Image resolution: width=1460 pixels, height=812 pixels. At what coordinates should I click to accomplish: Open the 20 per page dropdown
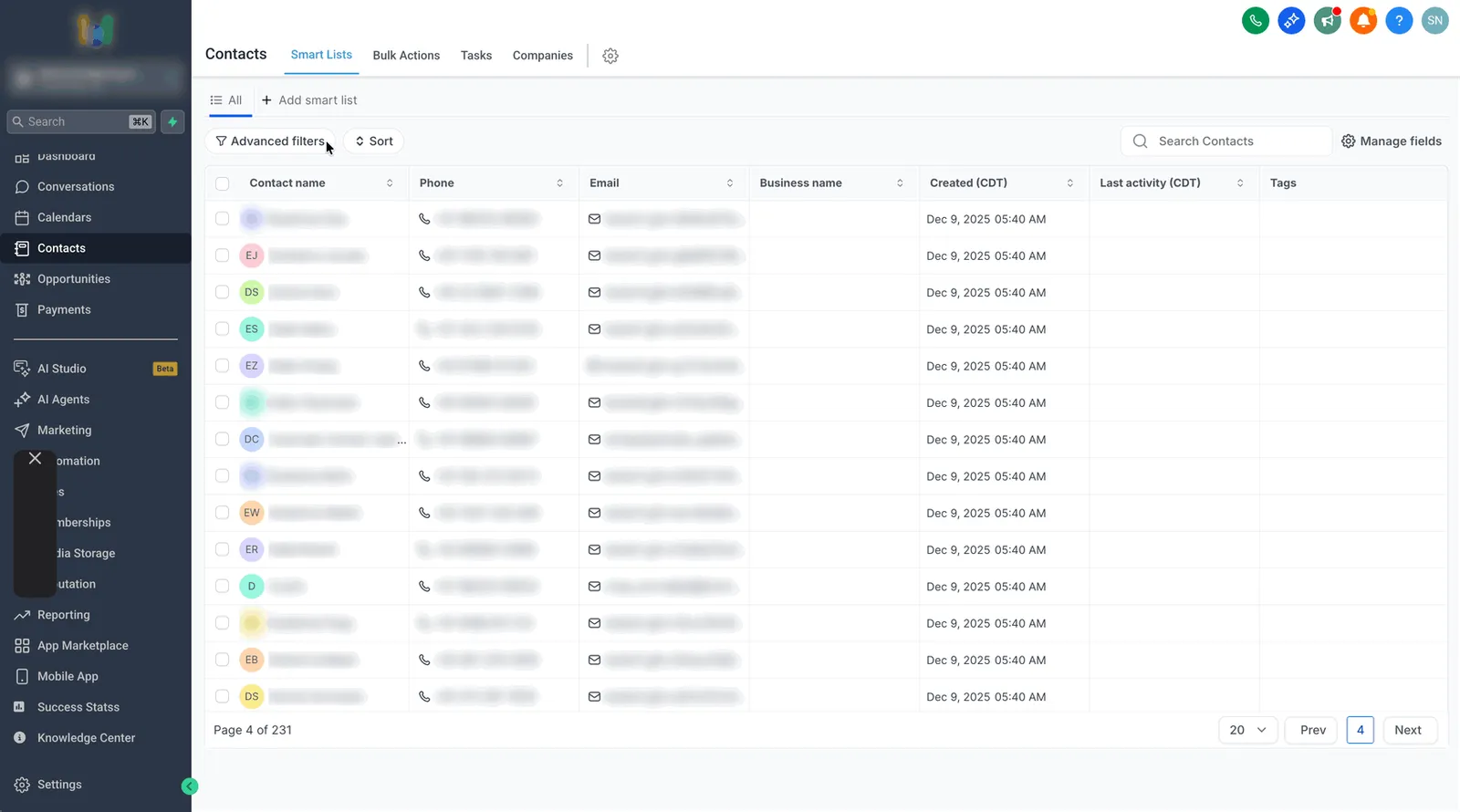(x=1248, y=730)
